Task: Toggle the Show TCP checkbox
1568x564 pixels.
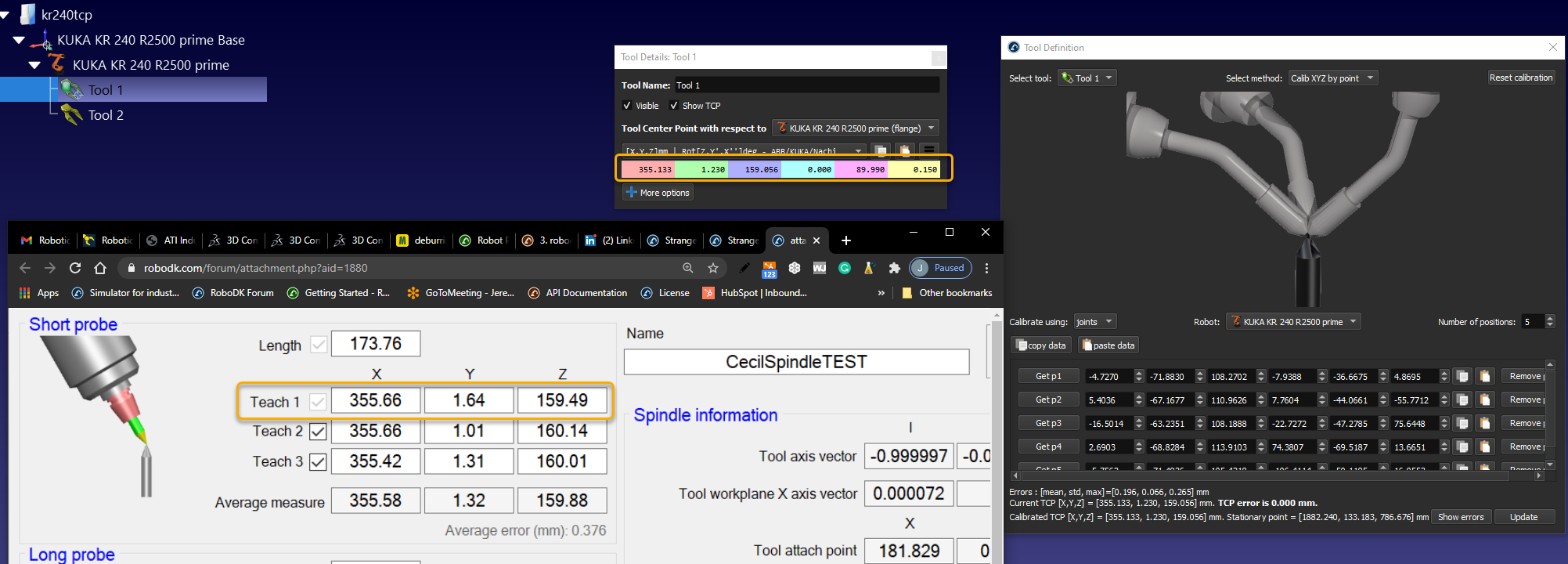Action: (674, 106)
